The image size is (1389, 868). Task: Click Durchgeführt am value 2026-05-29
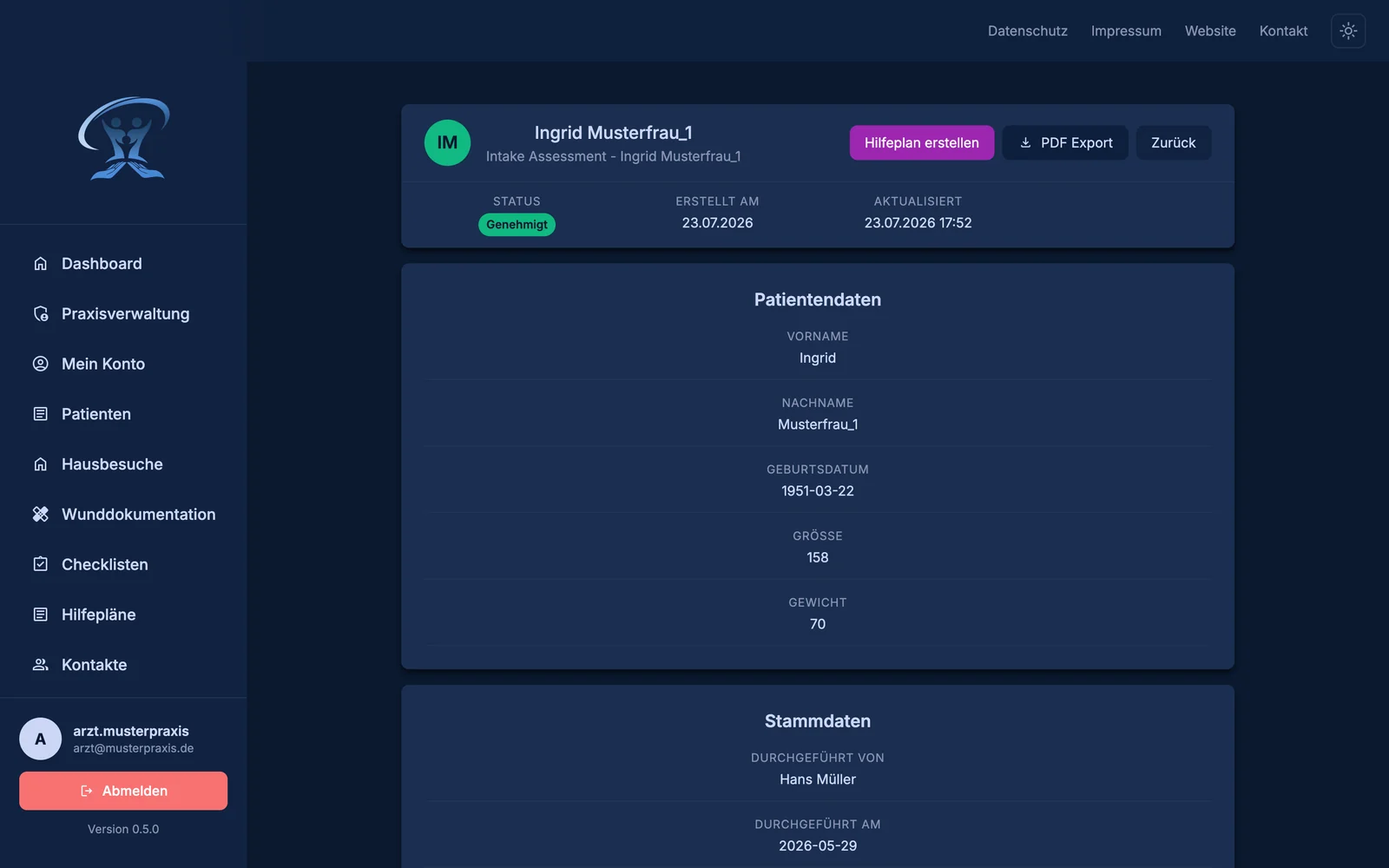(x=818, y=846)
